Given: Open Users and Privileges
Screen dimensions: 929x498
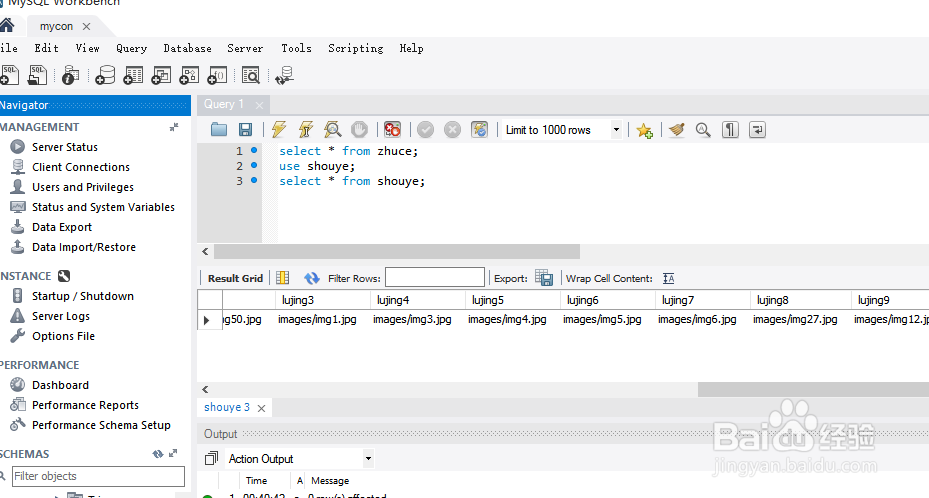Looking at the screenshot, I should pos(83,187).
